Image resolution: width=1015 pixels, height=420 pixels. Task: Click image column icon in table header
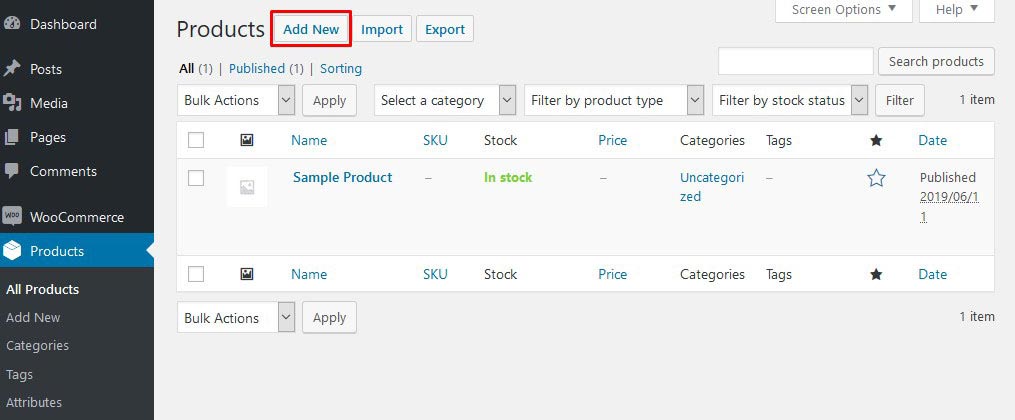click(247, 140)
